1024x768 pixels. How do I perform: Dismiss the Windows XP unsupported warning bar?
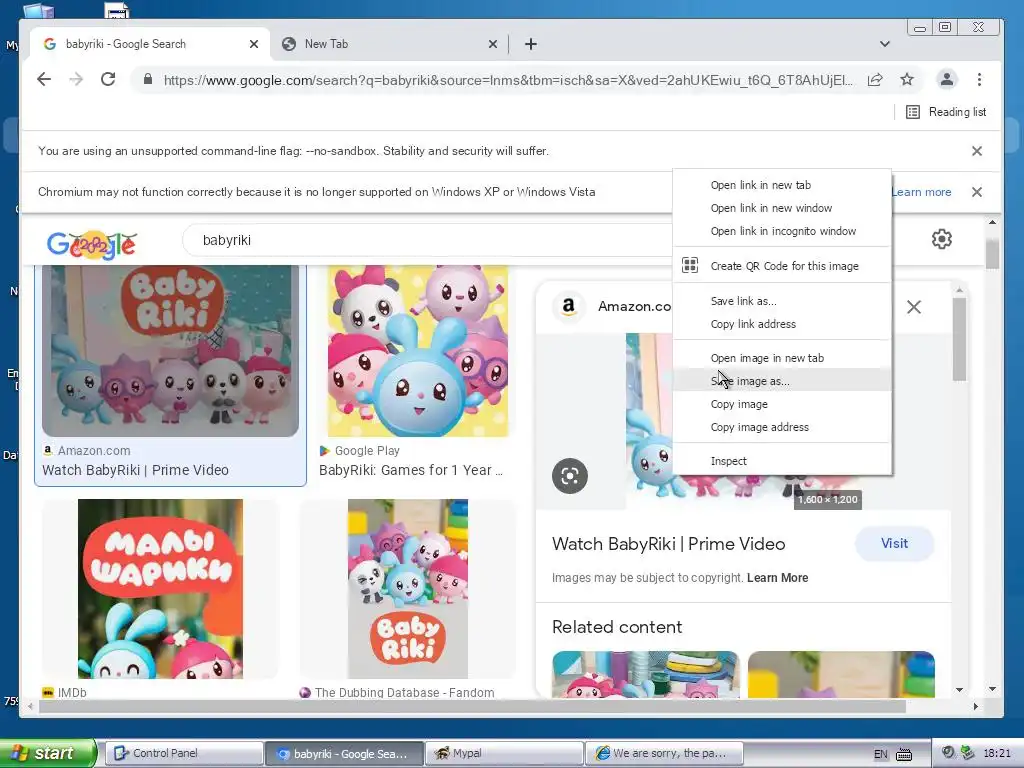pos(977,192)
